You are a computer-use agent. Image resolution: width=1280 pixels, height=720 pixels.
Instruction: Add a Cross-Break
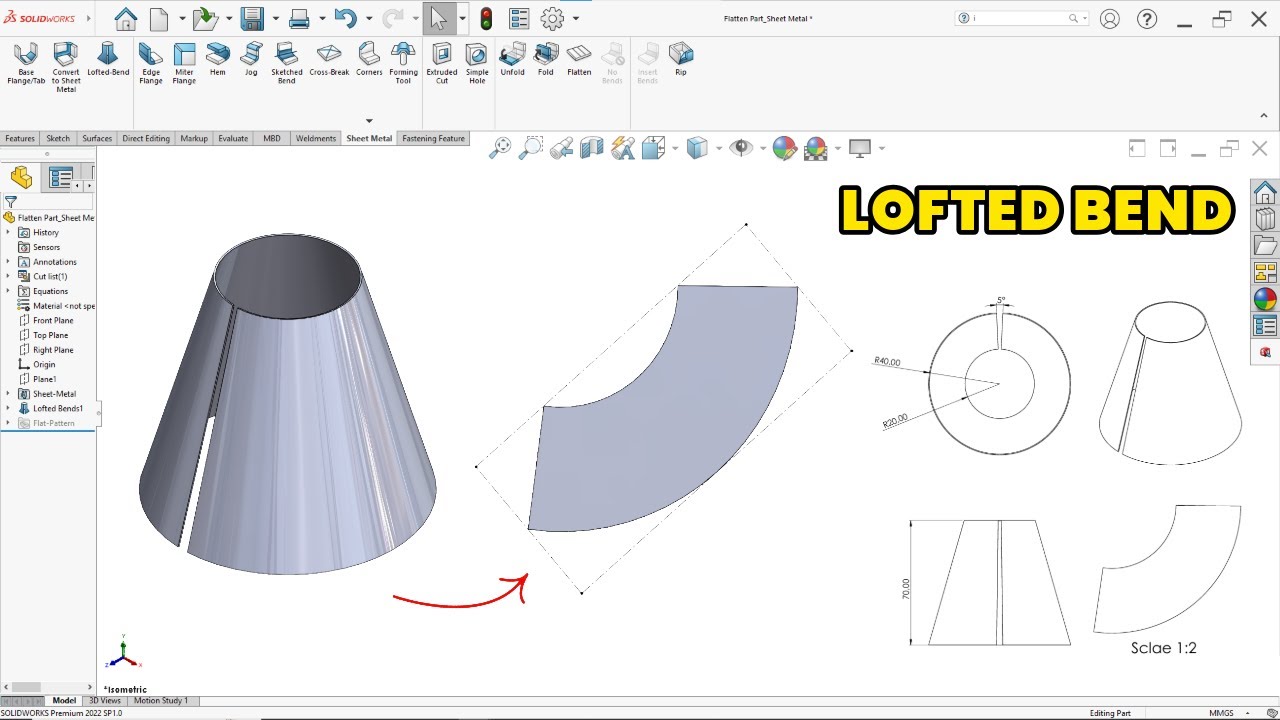click(329, 60)
